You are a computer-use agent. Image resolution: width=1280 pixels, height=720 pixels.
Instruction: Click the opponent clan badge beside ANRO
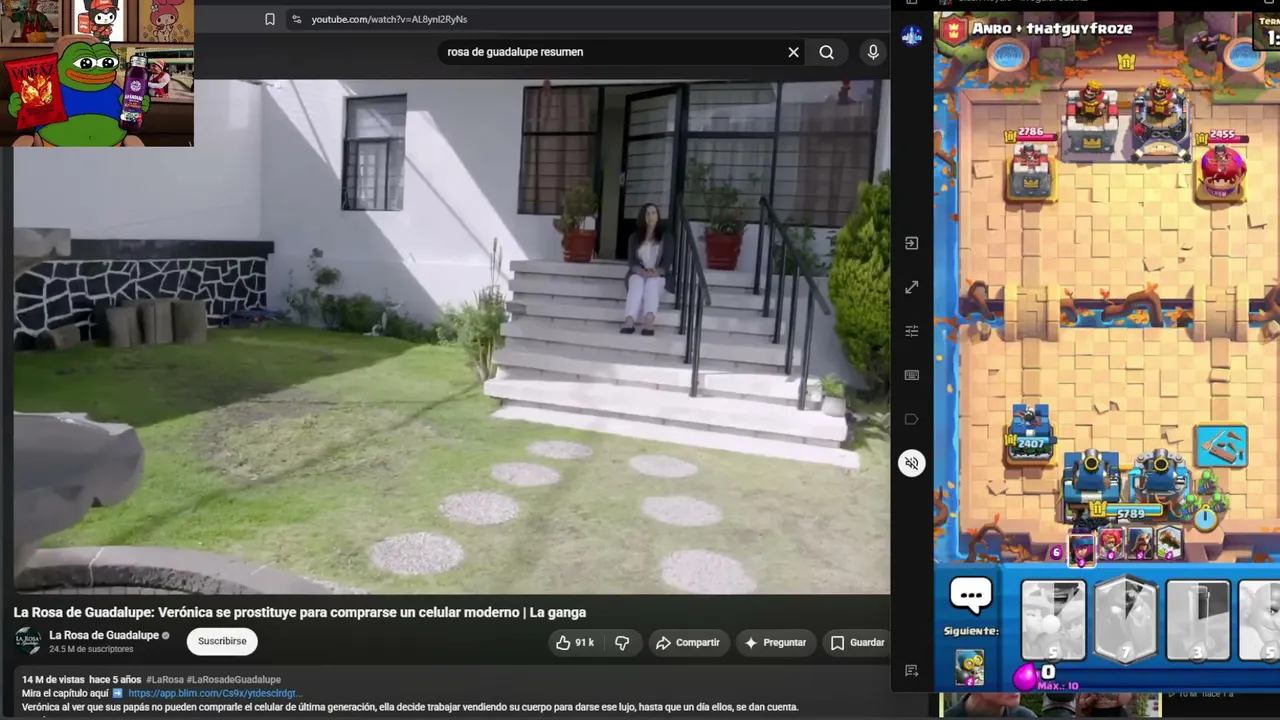pyautogui.click(x=955, y=29)
